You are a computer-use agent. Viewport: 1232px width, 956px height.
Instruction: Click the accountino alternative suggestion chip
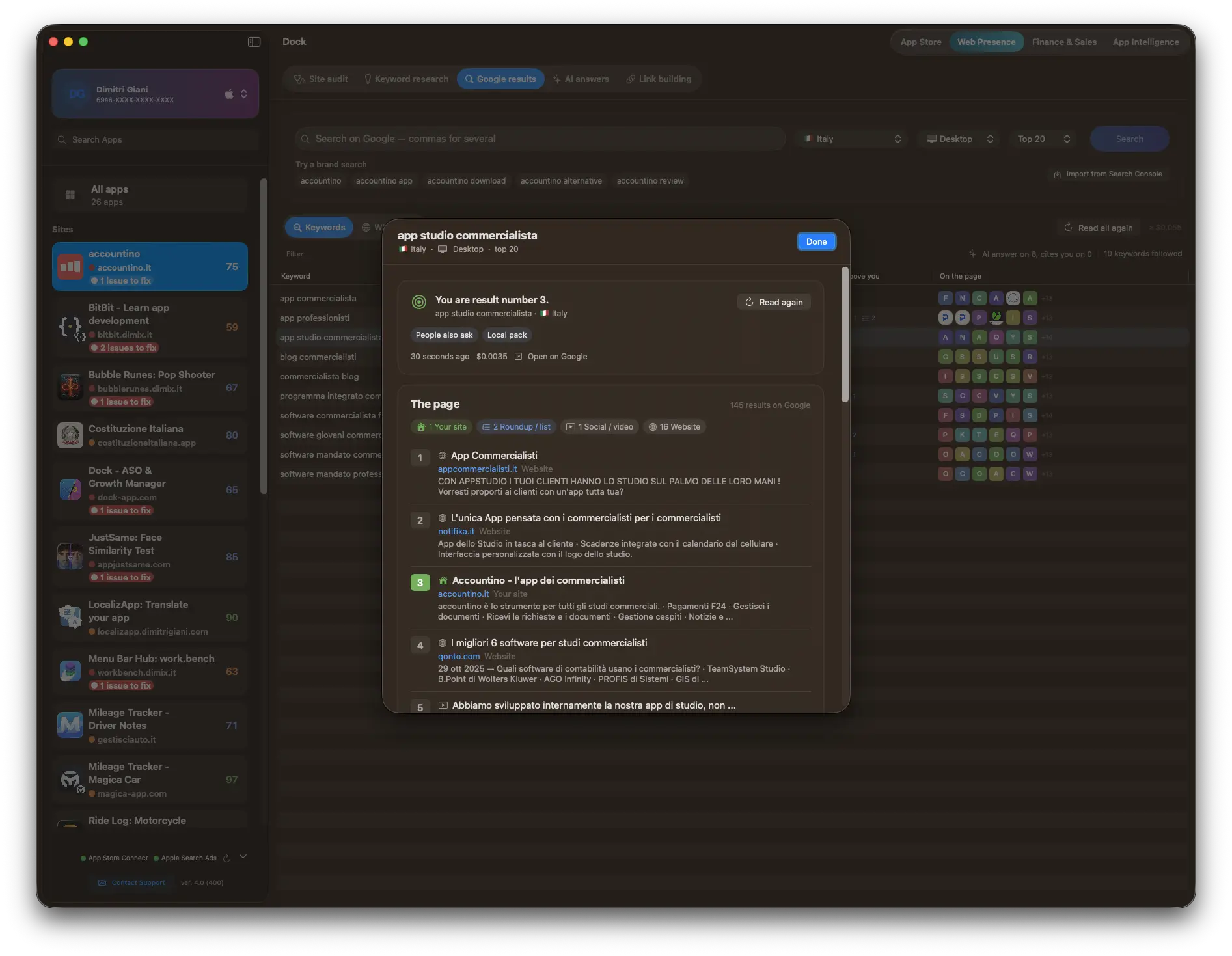[x=561, y=181]
